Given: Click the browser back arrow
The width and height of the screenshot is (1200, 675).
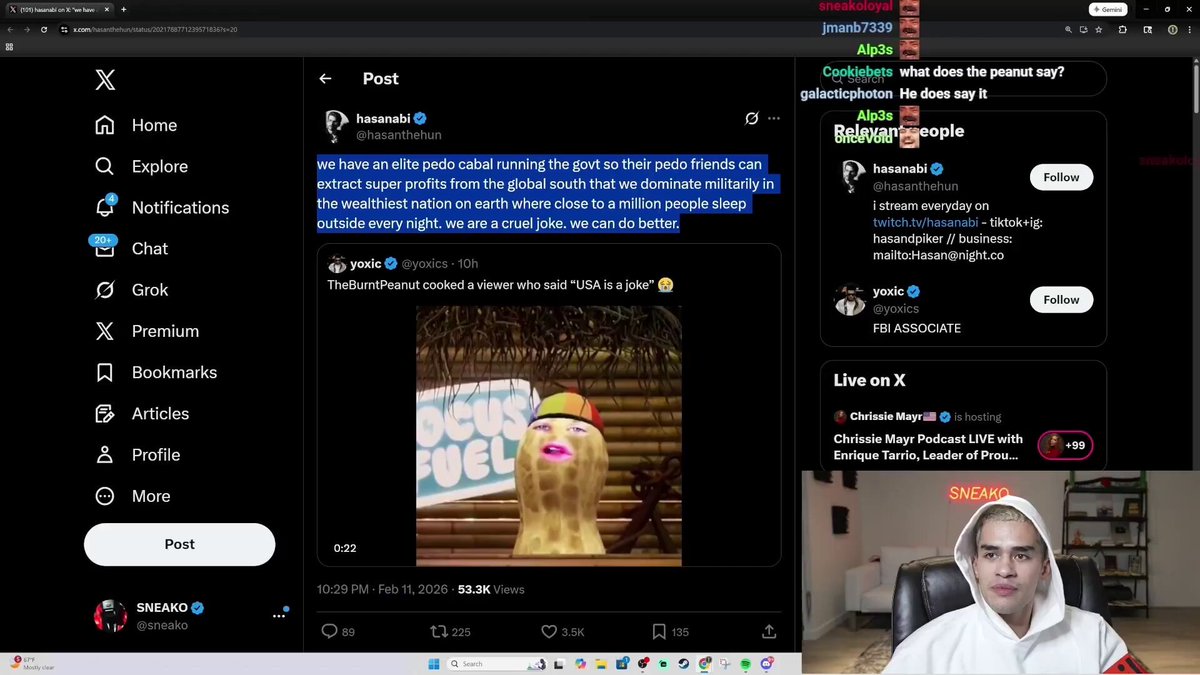Looking at the screenshot, I should tap(11, 29).
